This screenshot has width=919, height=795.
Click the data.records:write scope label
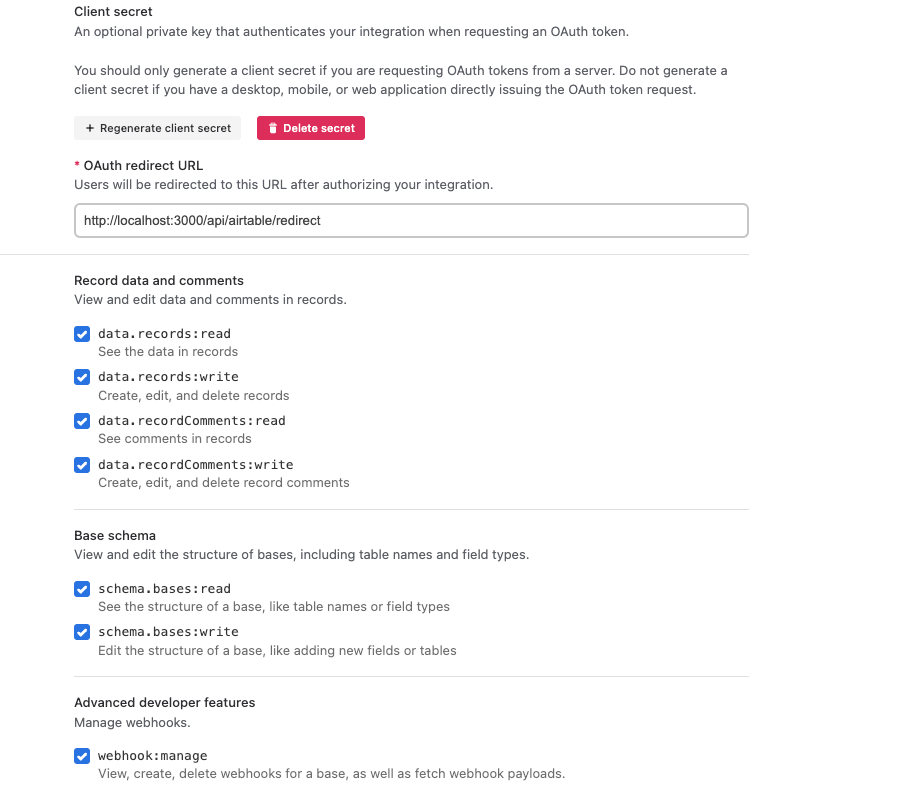[x=168, y=376]
